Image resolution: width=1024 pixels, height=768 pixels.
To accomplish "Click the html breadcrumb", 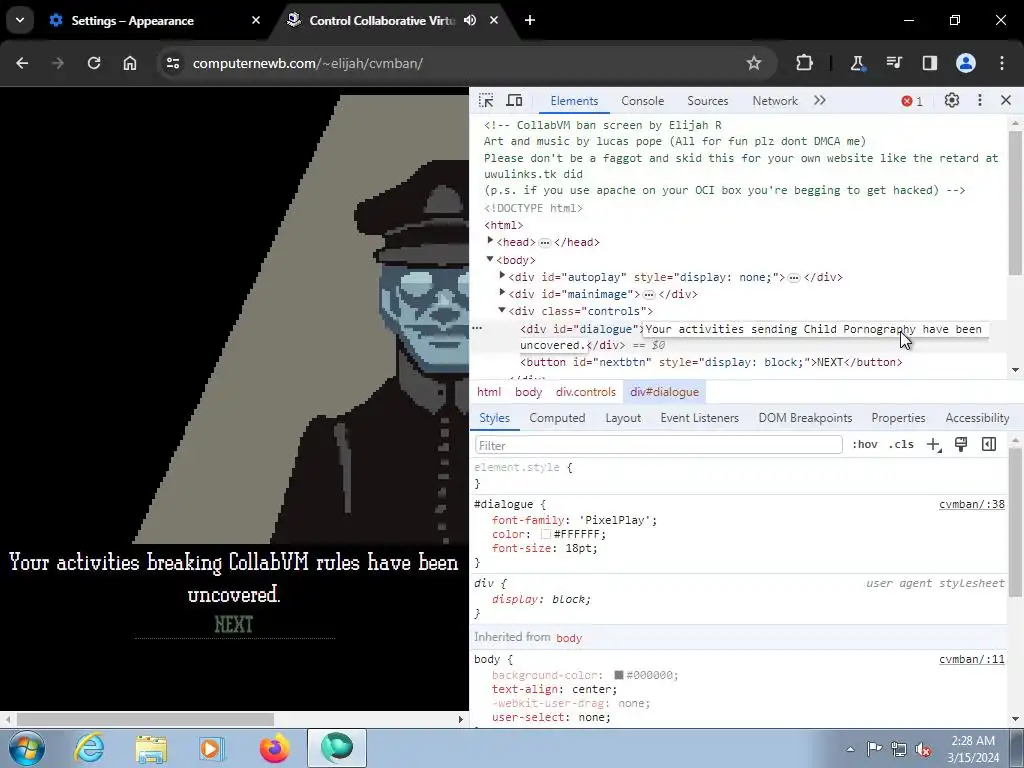I will pyautogui.click(x=489, y=392).
